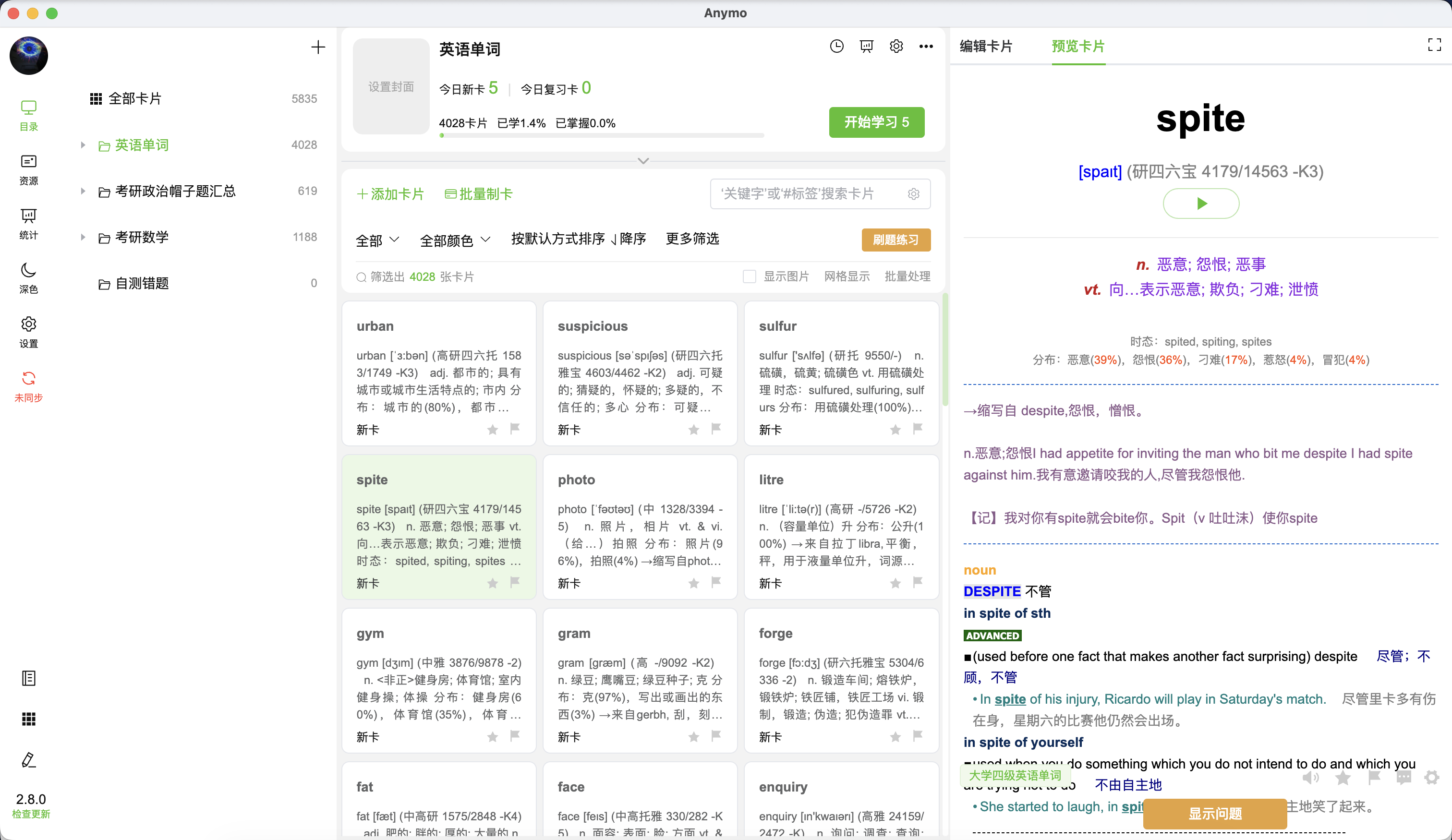The height and width of the screenshot is (840, 1452).
Task: Enter fullscreen preview via expand icon
Action: (1435, 45)
